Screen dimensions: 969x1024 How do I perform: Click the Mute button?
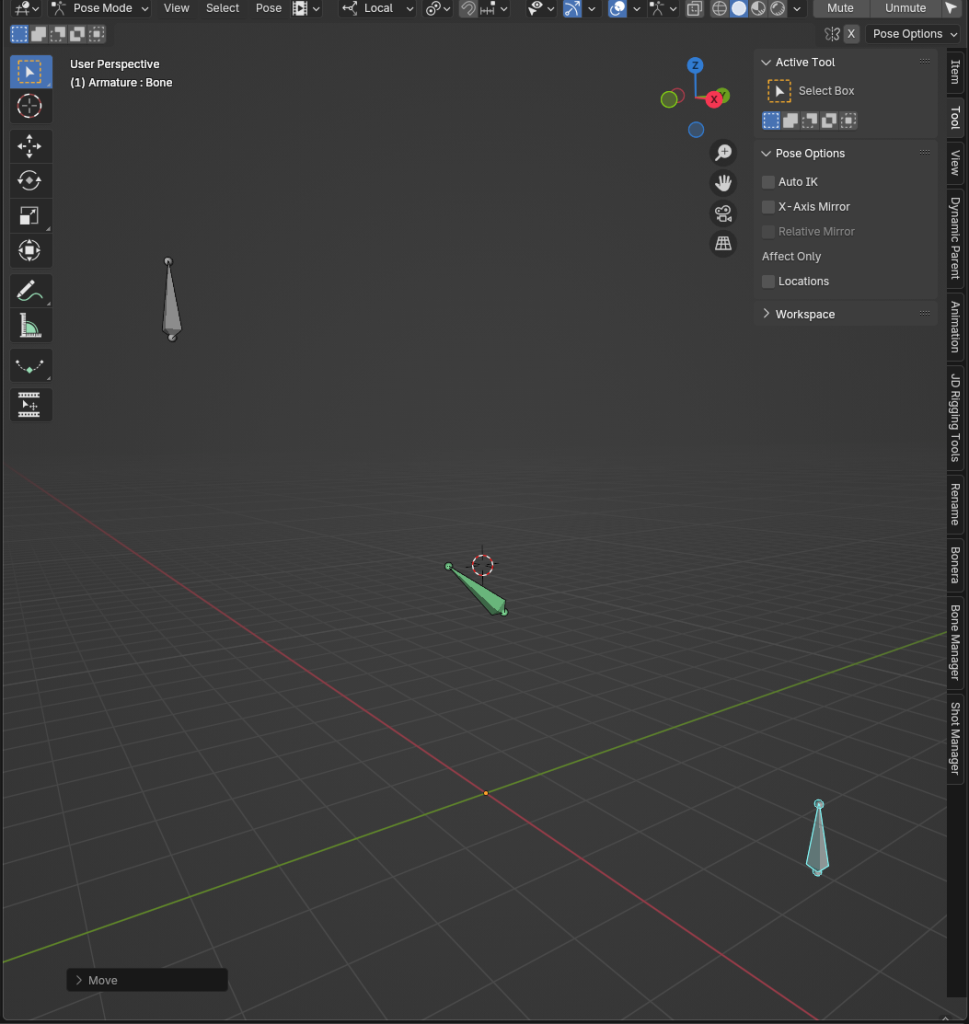point(840,8)
